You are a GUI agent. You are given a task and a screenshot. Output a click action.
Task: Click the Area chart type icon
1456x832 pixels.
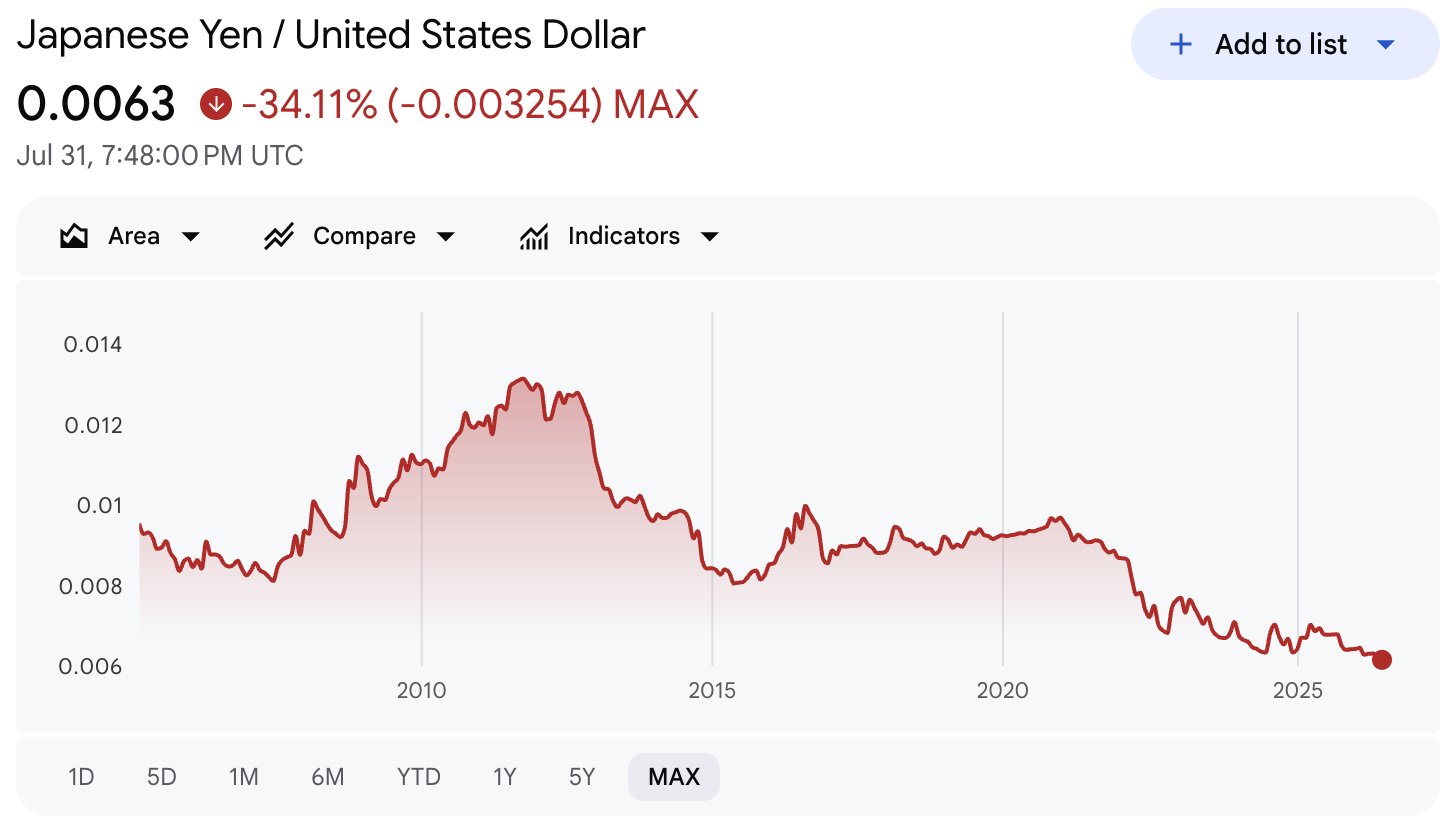tap(74, 237)
